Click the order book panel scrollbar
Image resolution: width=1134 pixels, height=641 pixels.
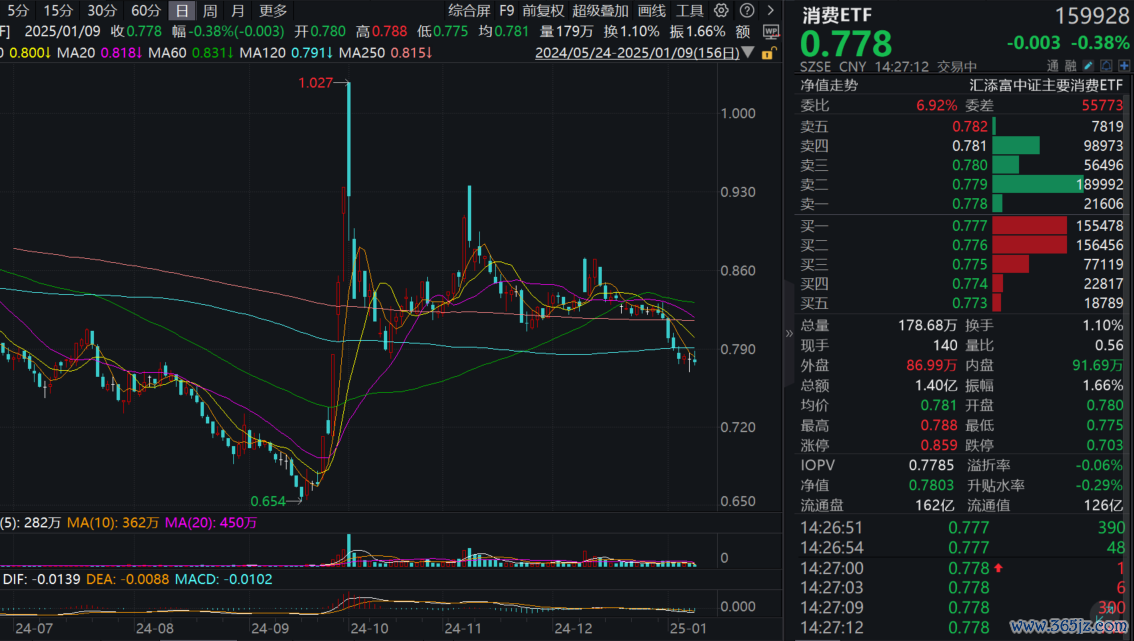1129,200
